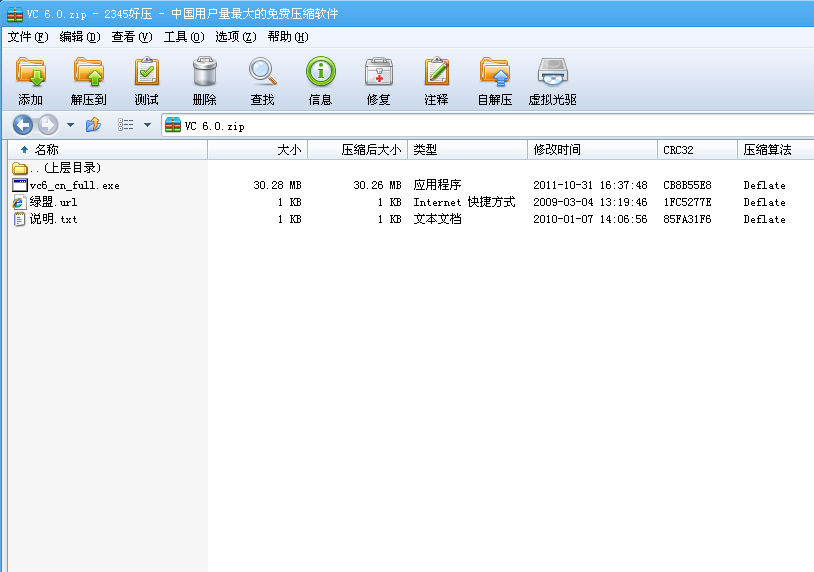Click the CRC32 value 1FC5277E
This screenshot has width=814, height=572.
(x=687, y=202)
